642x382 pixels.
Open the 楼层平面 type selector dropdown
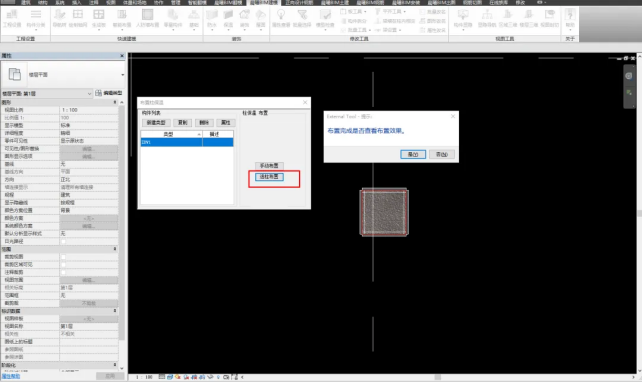click(x=63, y=75)
